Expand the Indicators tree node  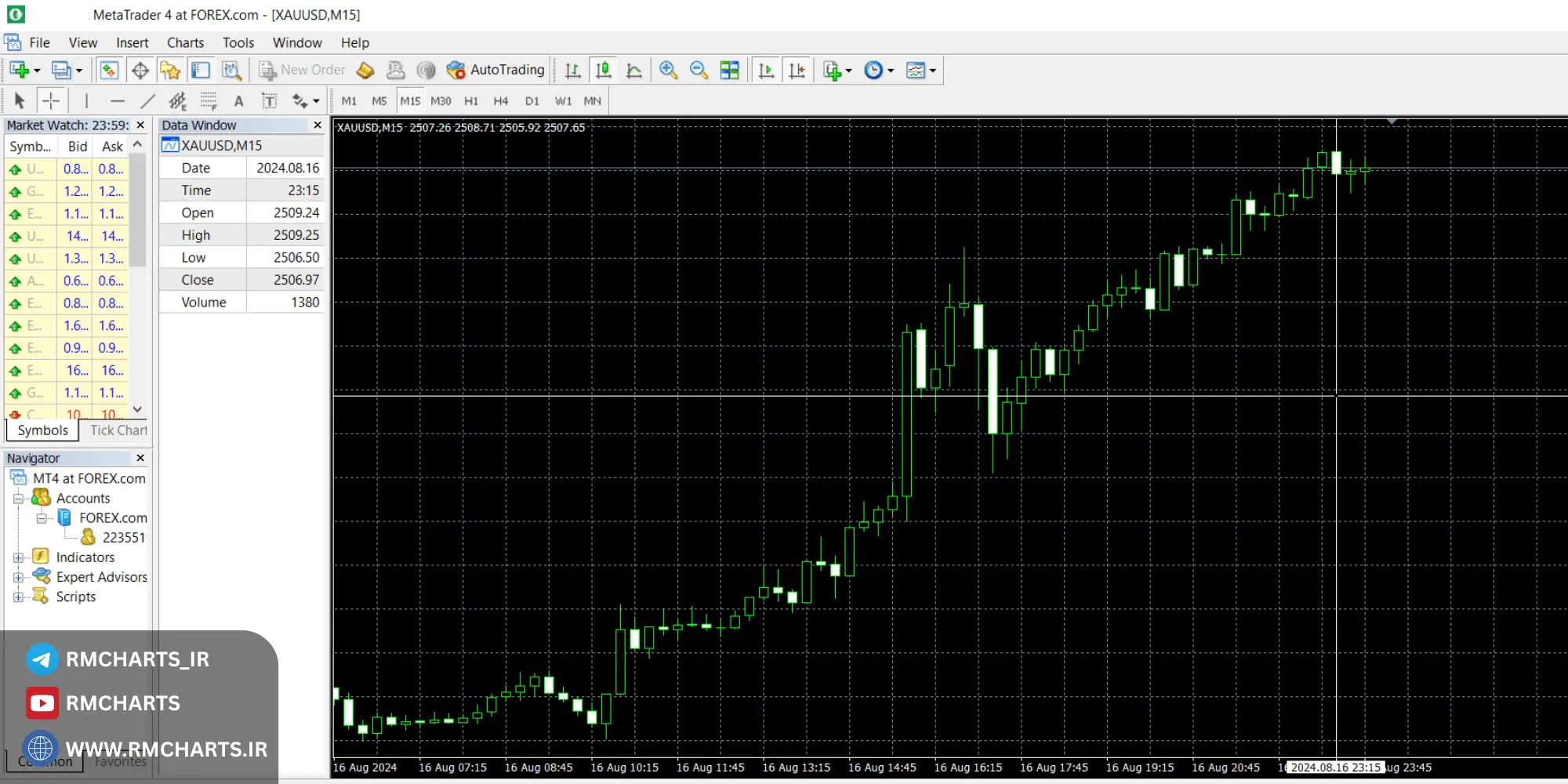point(18,557)
